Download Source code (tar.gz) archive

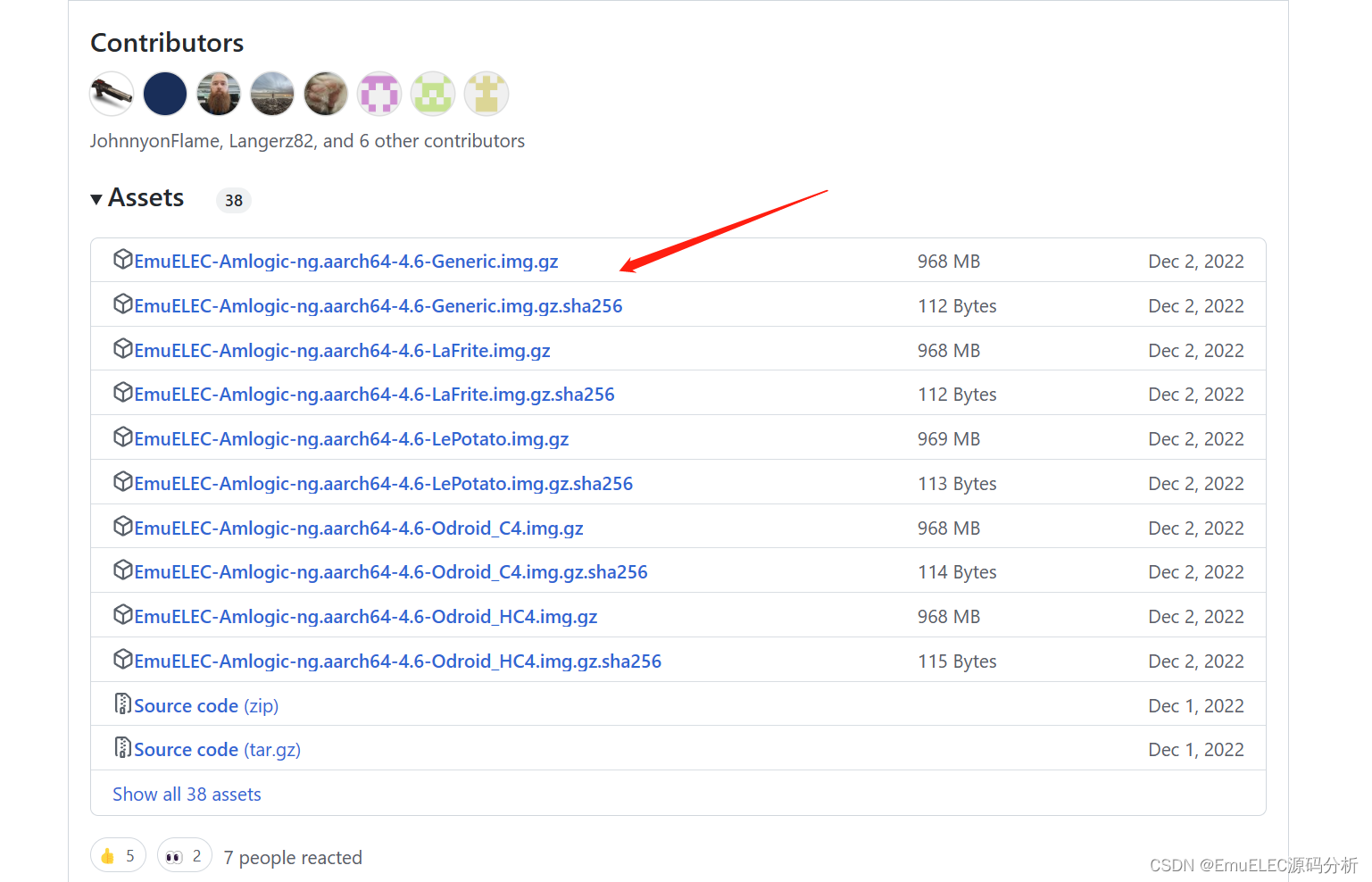217,750
